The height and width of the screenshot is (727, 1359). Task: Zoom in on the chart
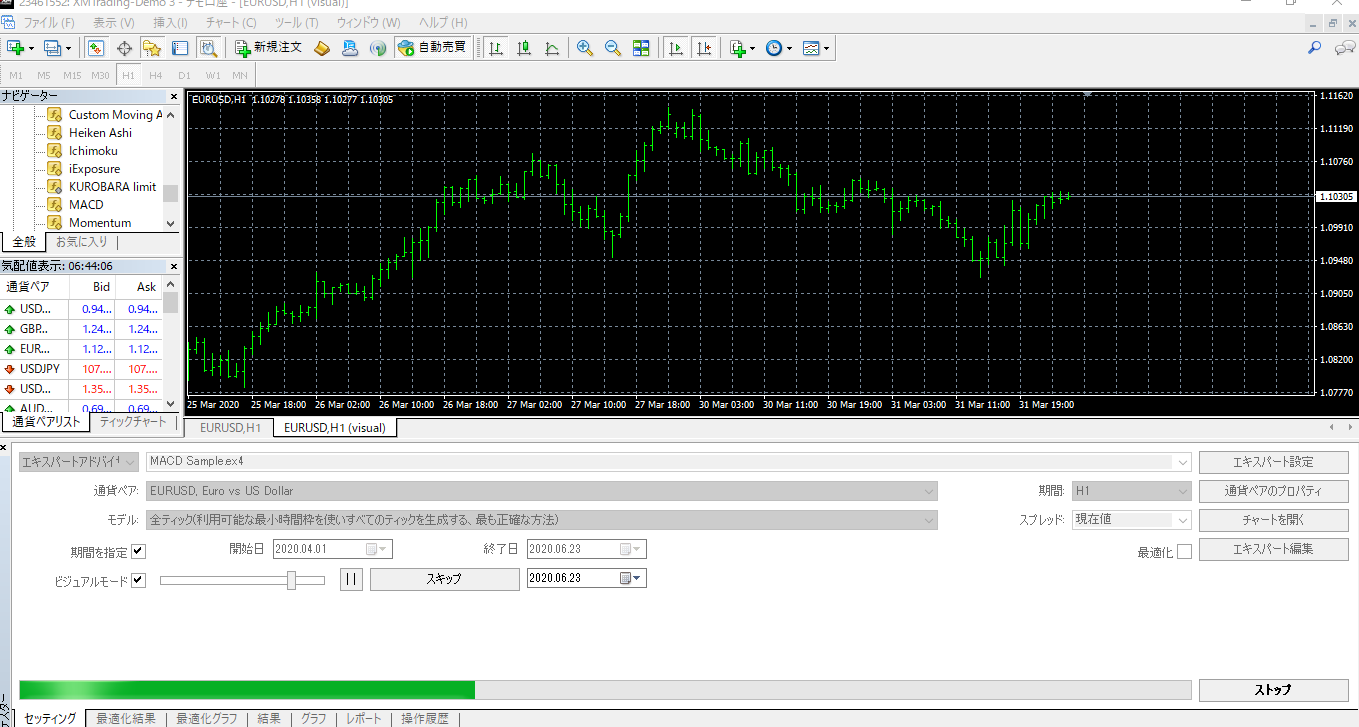tap(585, 47)
